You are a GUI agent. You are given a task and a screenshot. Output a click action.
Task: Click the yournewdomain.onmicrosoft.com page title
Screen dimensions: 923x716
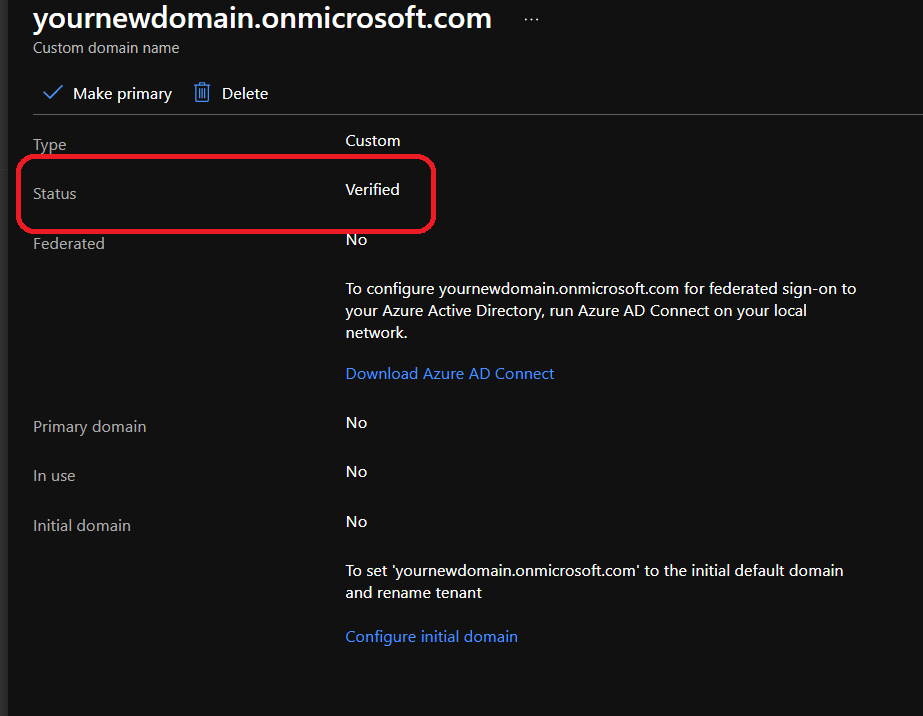tap(262, 19)
